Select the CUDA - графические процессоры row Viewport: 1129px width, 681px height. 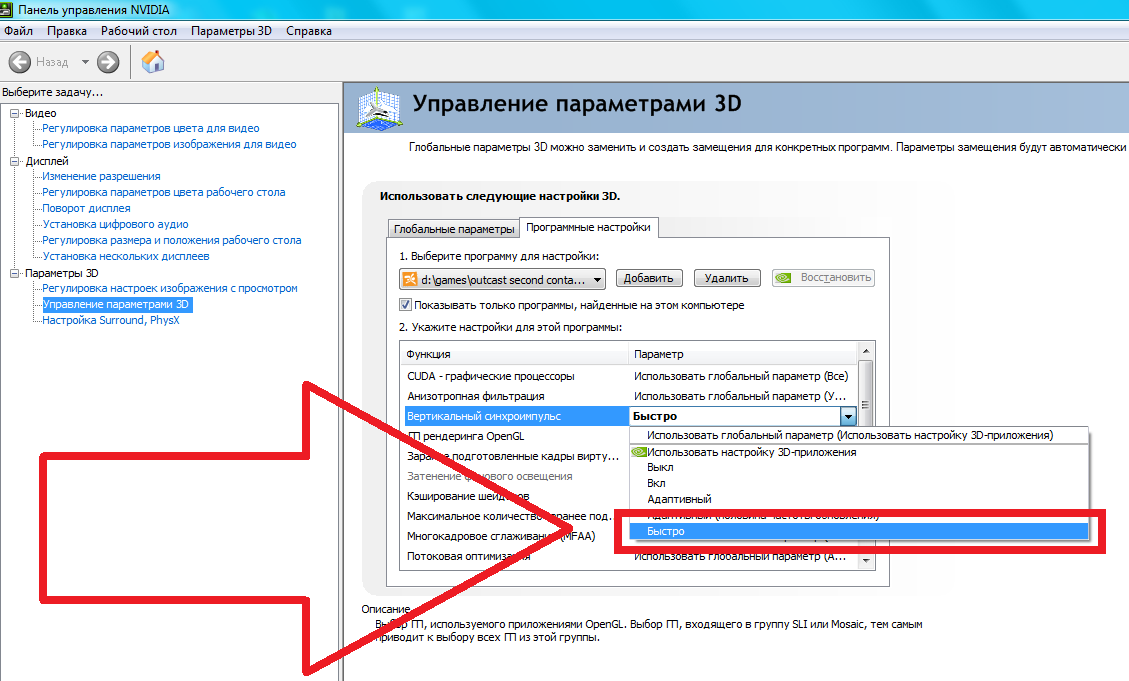pyautogui.click(x=629, y=376)
